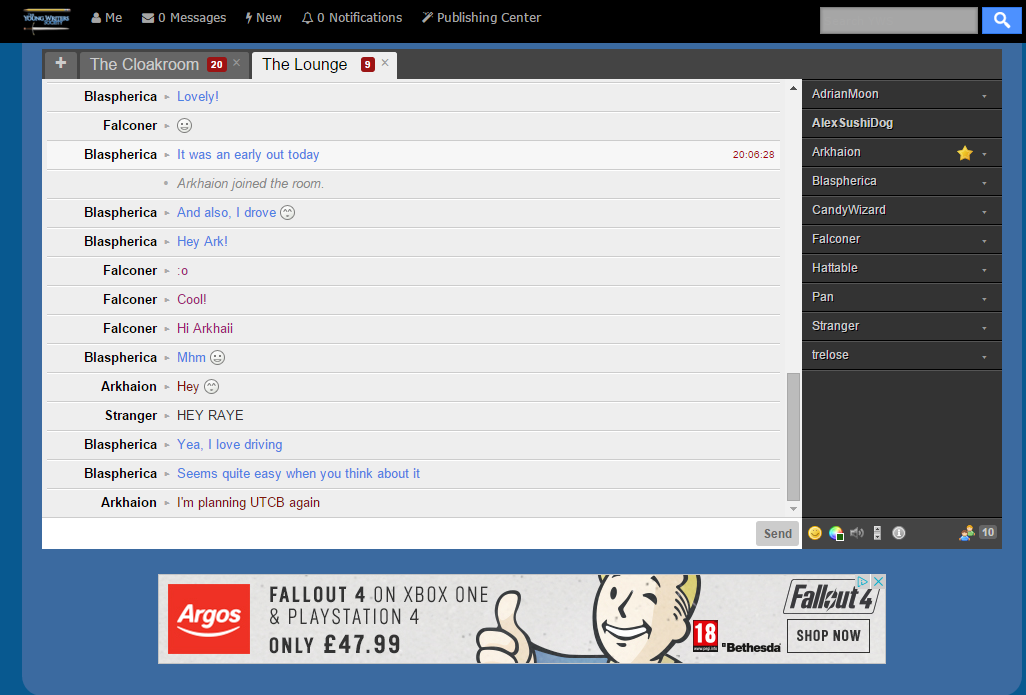
Task: Open the New lightning menu
Action: click(x=263, y=18)
